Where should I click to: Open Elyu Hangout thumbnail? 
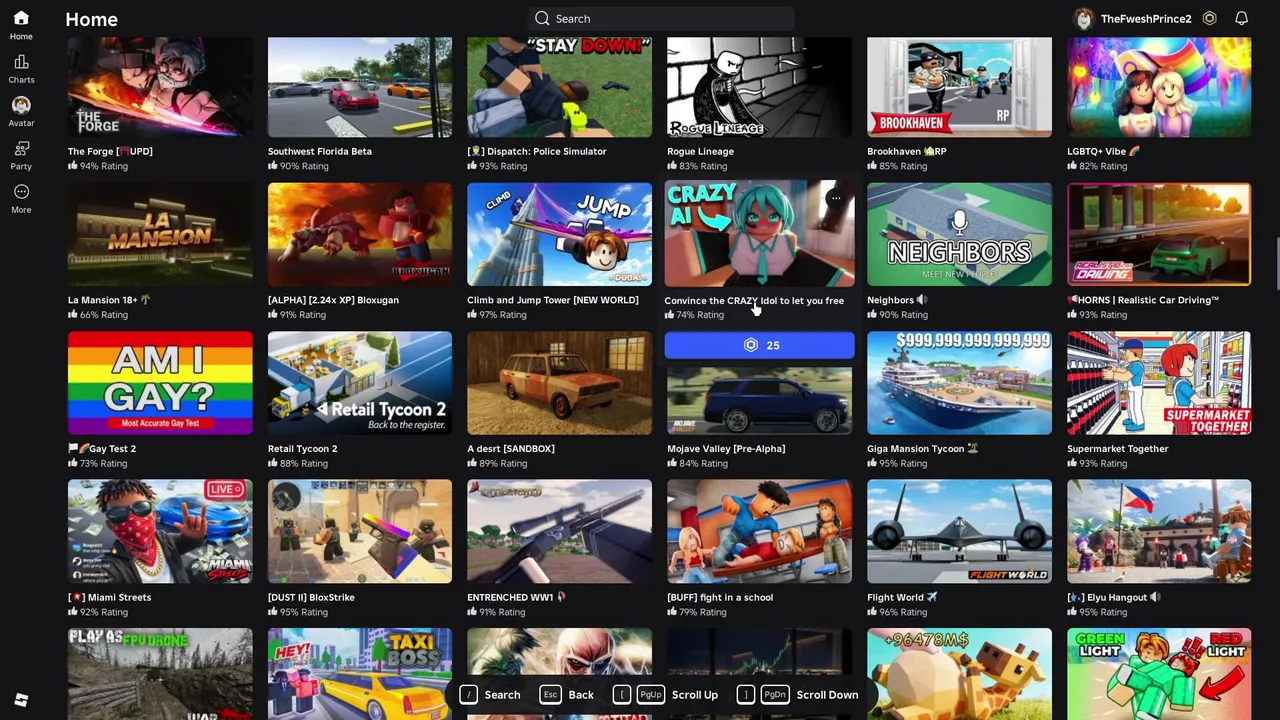(x=1159, y=531)
